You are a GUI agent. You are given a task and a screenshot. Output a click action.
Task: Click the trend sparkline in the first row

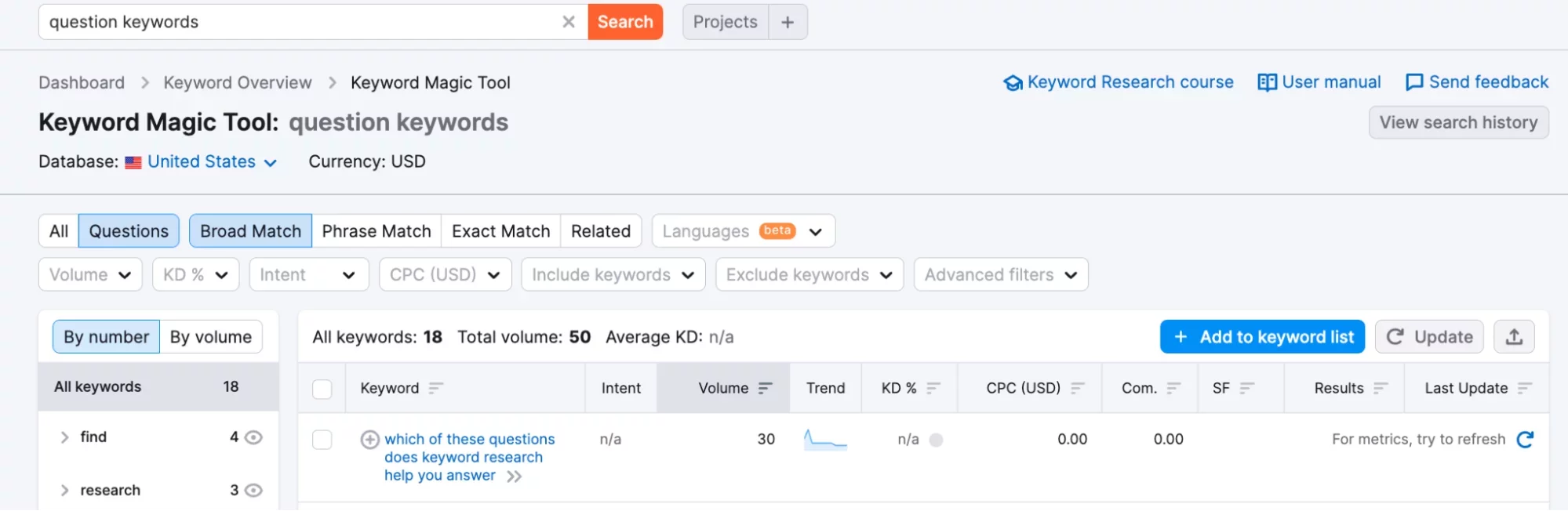825,439
